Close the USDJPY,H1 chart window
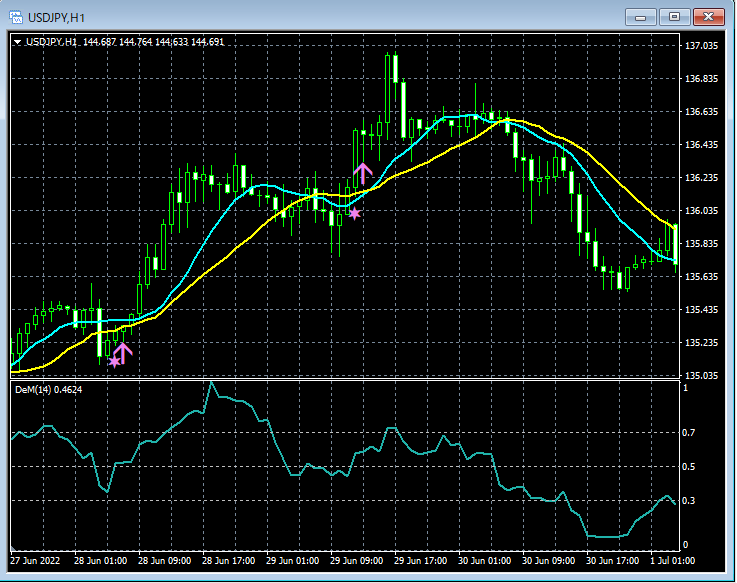Screen dimensions: 737x583 (708, 17)
